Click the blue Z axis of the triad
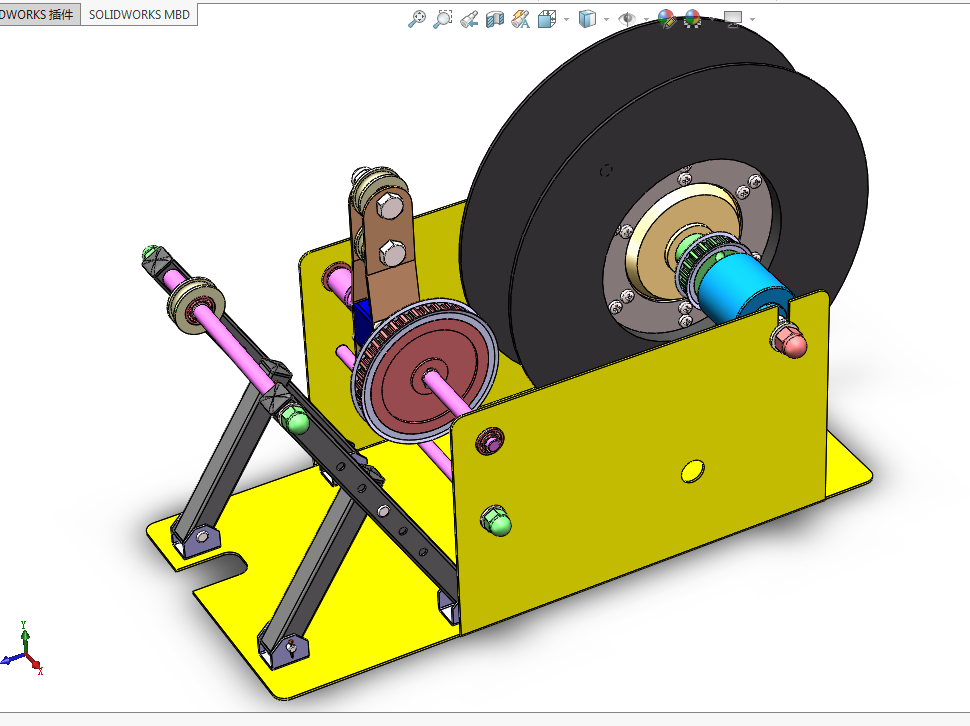 coord(12,659)
